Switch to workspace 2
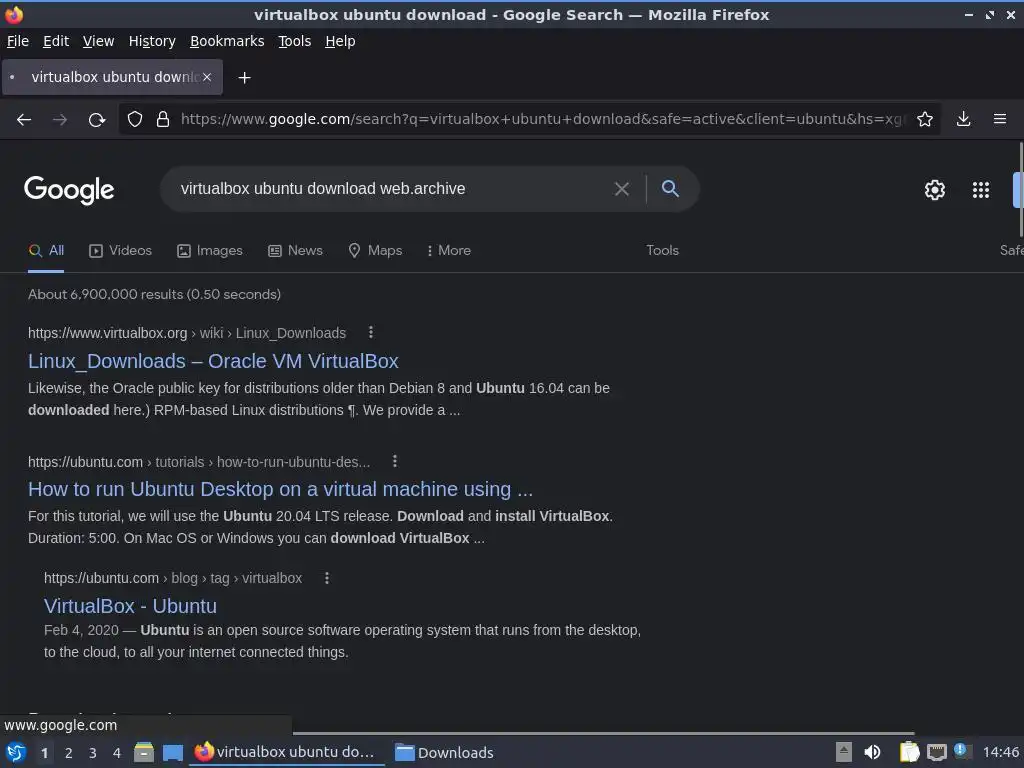 tap(69, 753)
